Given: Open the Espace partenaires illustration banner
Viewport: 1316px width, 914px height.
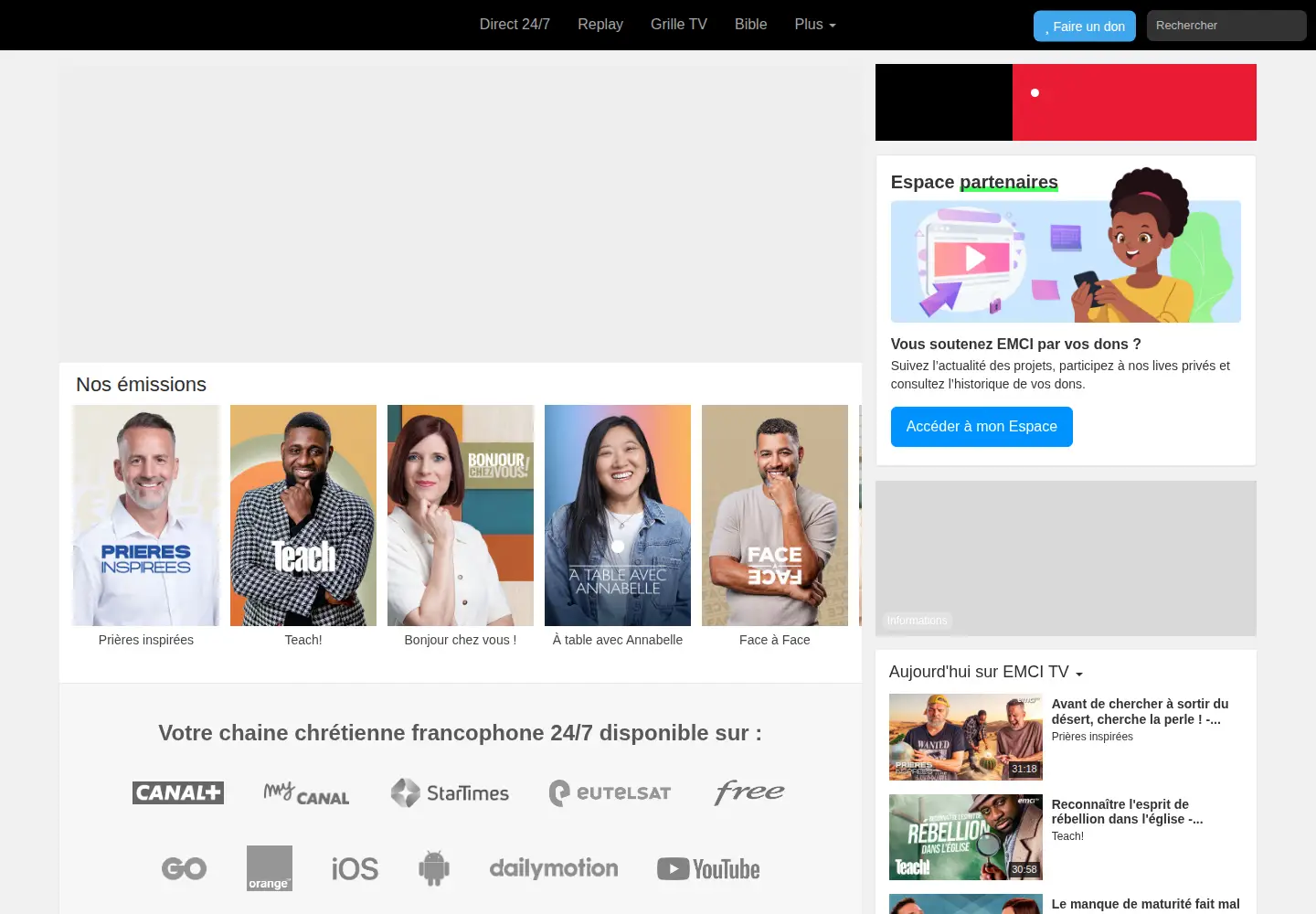Looking at the screenshot, I should click(x=1066, y=260).
